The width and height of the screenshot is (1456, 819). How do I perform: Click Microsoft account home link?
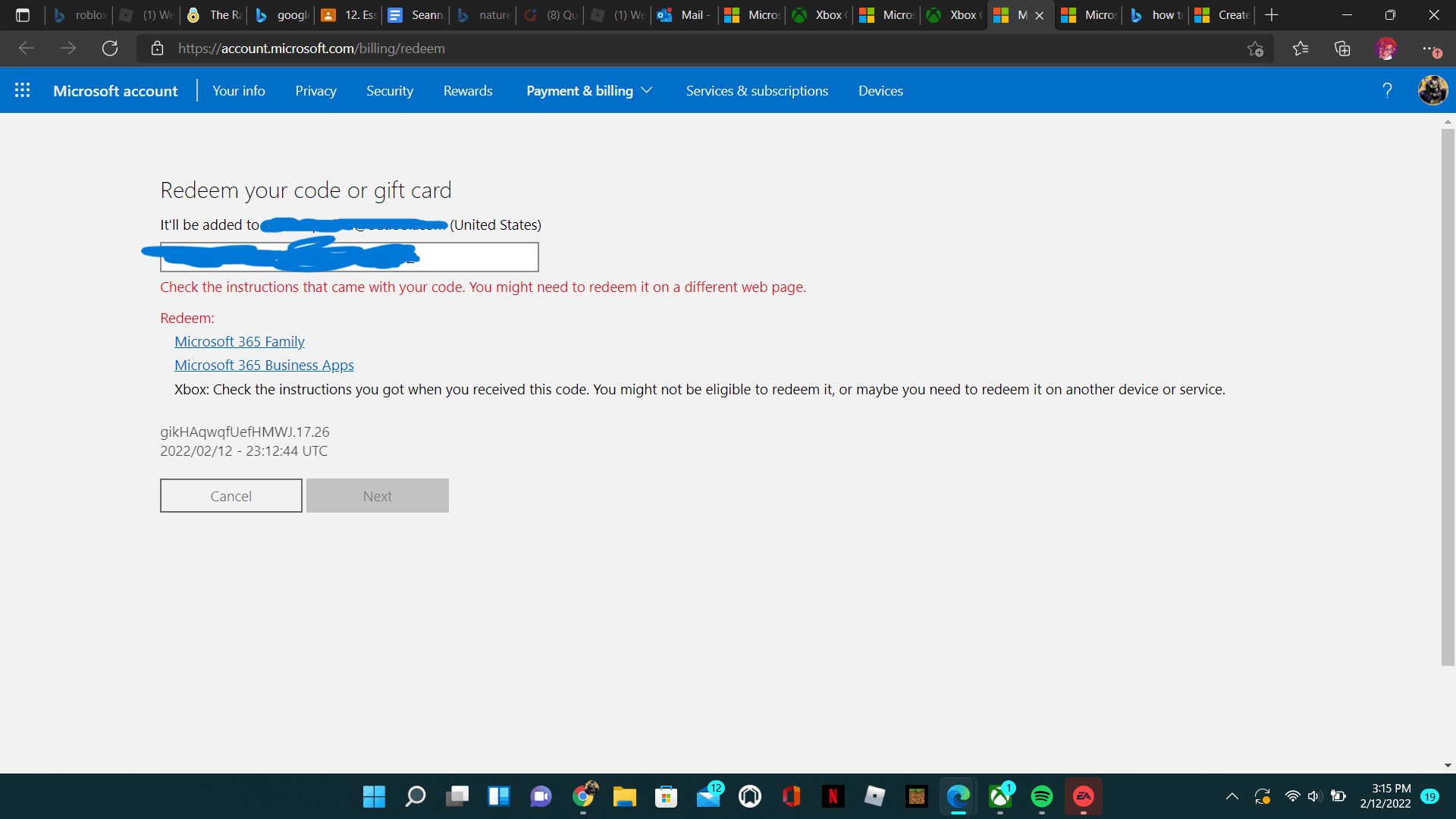coord(115,90)
